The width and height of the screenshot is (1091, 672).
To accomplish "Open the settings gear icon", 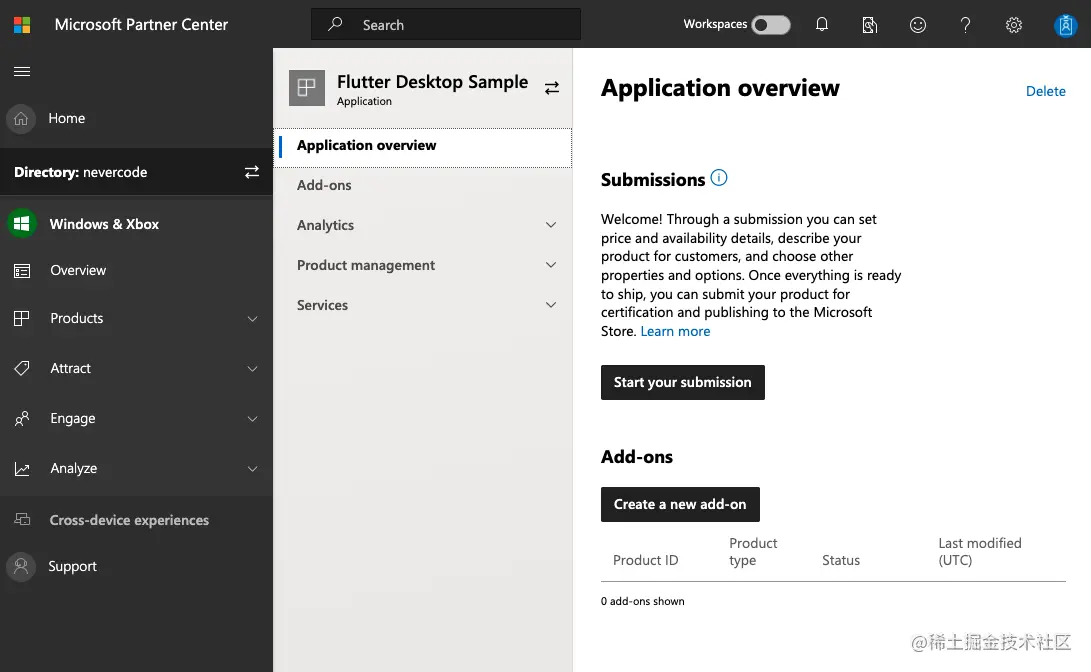I will tap(1014, 25).
